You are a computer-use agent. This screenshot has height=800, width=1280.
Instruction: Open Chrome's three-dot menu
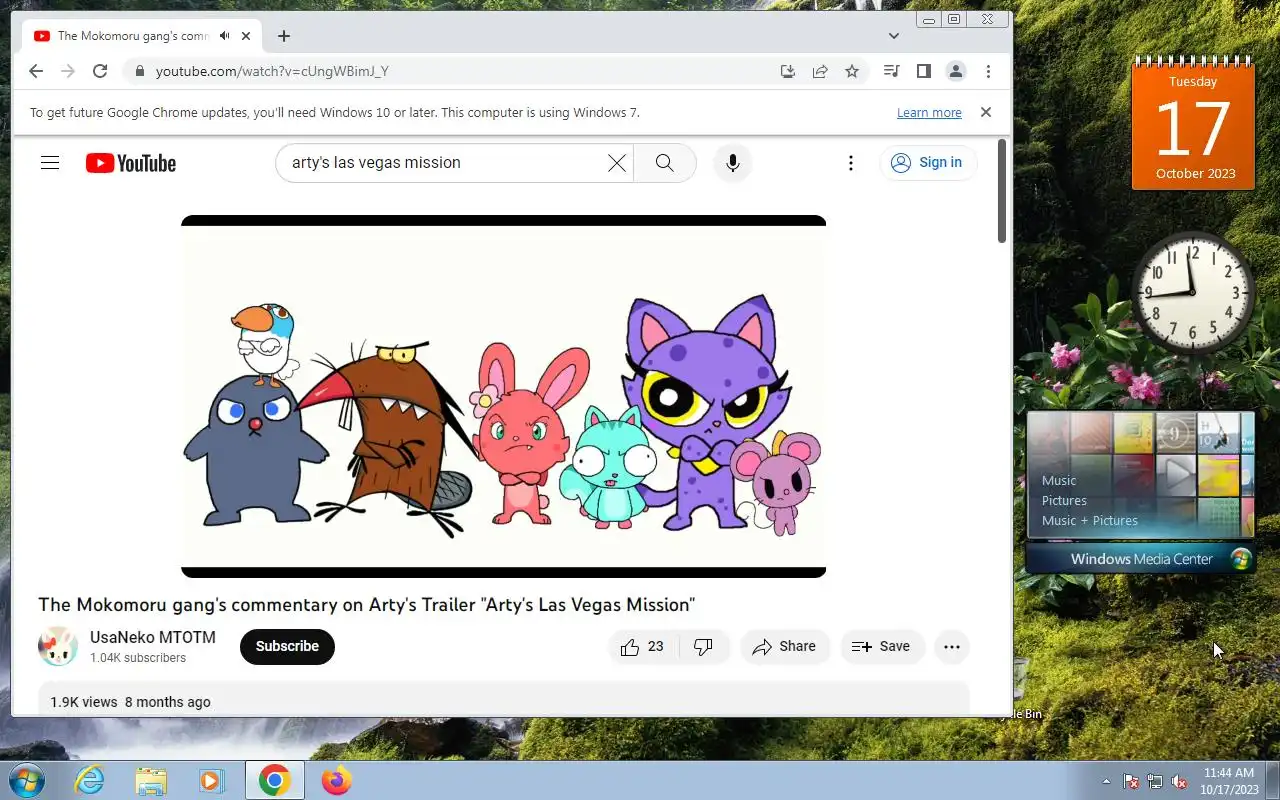point(988,71)
